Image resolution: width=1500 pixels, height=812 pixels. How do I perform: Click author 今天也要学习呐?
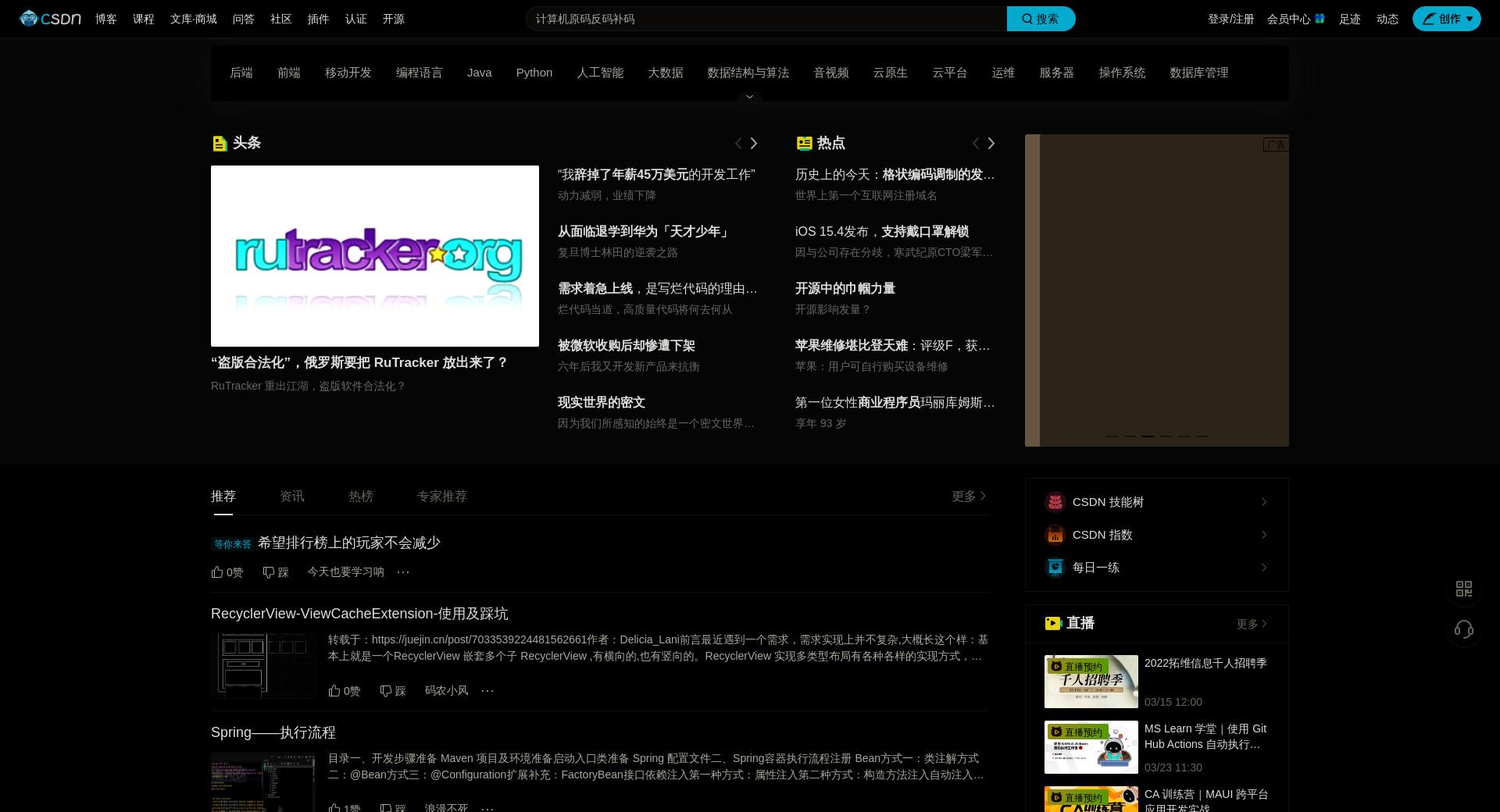click(x=345, y=572)
